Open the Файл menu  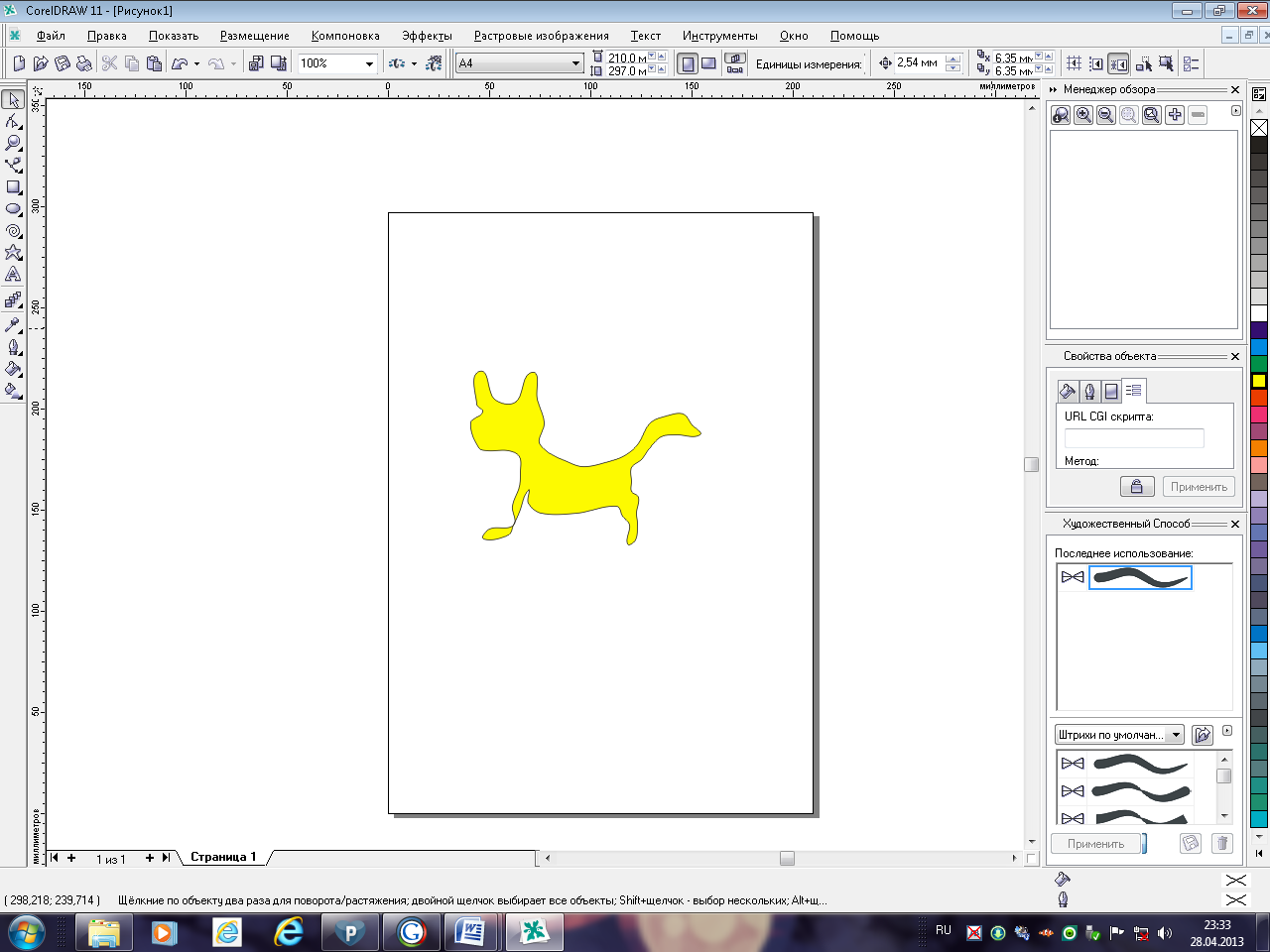[51, 36]
